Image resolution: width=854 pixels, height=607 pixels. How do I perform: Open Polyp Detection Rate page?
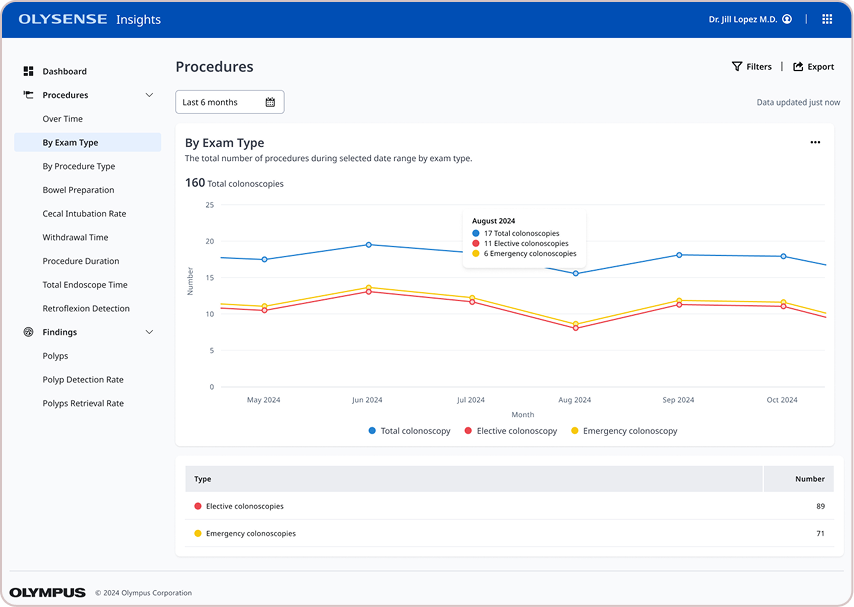[x=83, y=379]
